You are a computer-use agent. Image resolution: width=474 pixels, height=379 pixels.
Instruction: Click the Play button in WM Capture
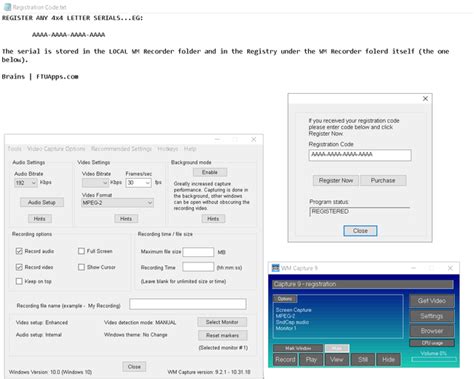point(311,360)
